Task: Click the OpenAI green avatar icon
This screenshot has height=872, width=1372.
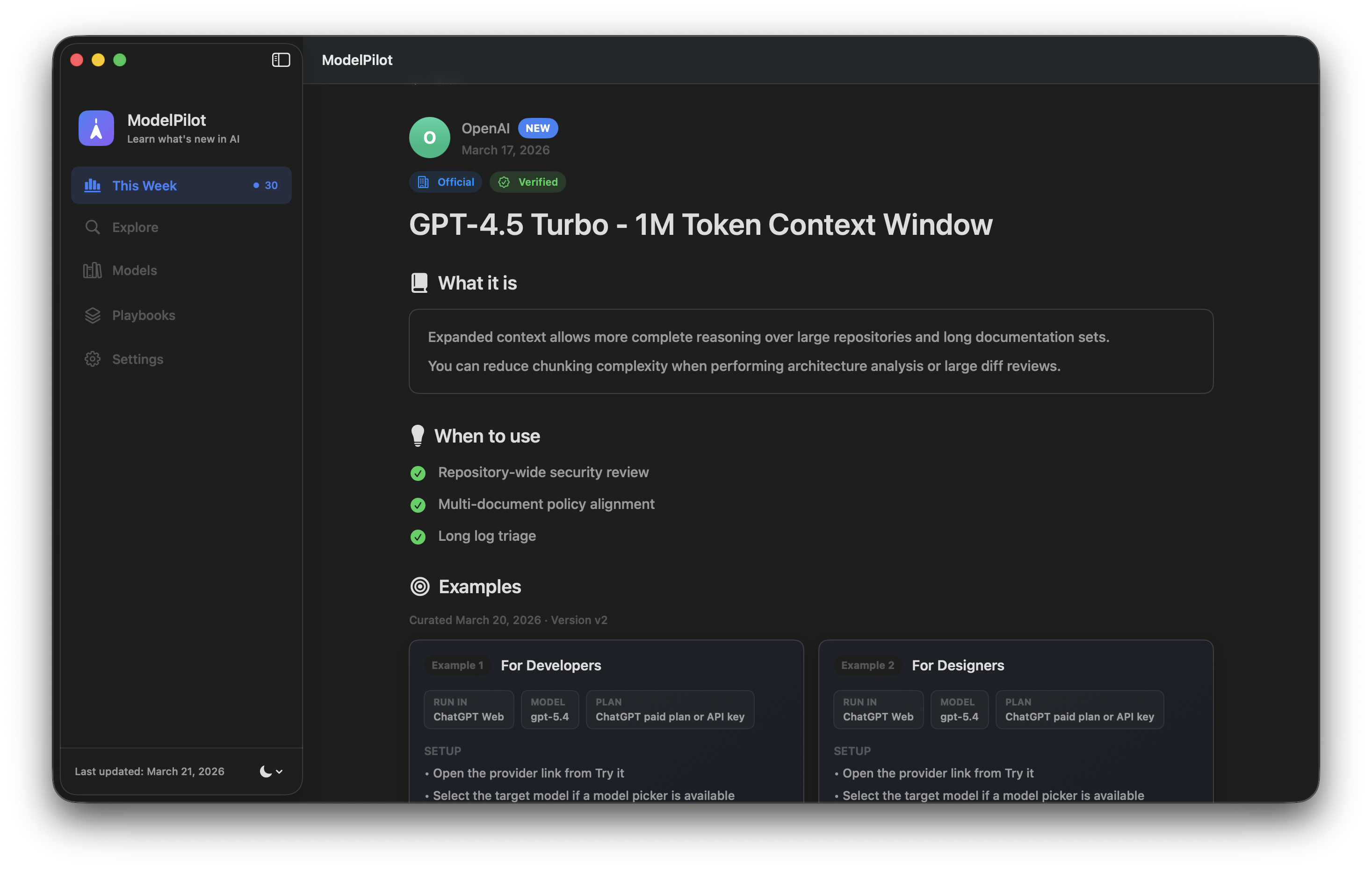Action: tap(430, 138)
